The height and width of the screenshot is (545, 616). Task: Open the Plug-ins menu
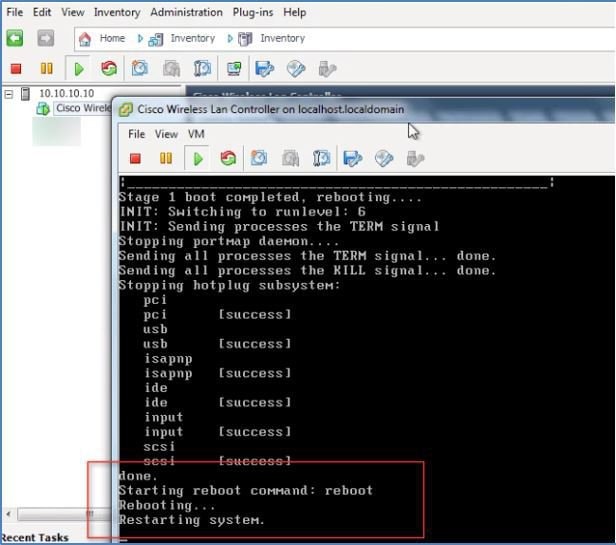pos(253,13)
